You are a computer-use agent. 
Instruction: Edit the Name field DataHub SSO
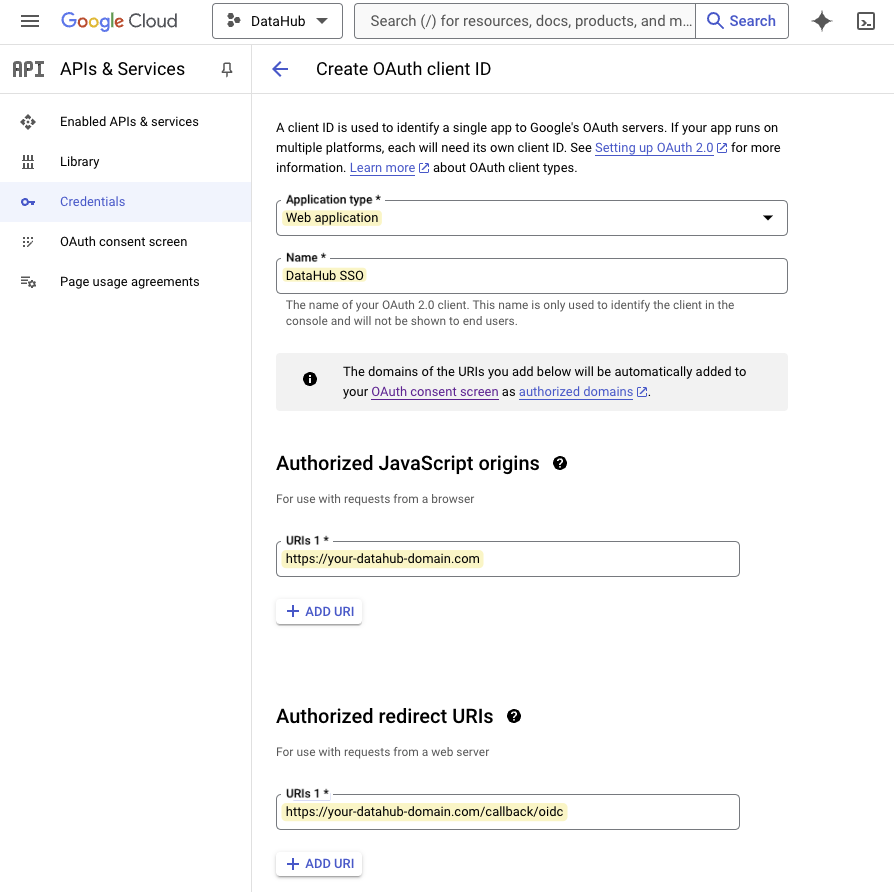(532, 276)
